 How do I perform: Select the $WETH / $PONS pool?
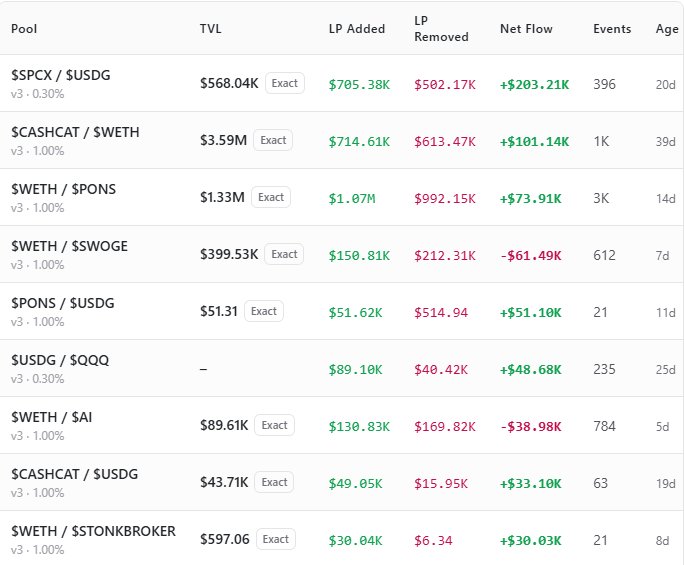point(342,197)
